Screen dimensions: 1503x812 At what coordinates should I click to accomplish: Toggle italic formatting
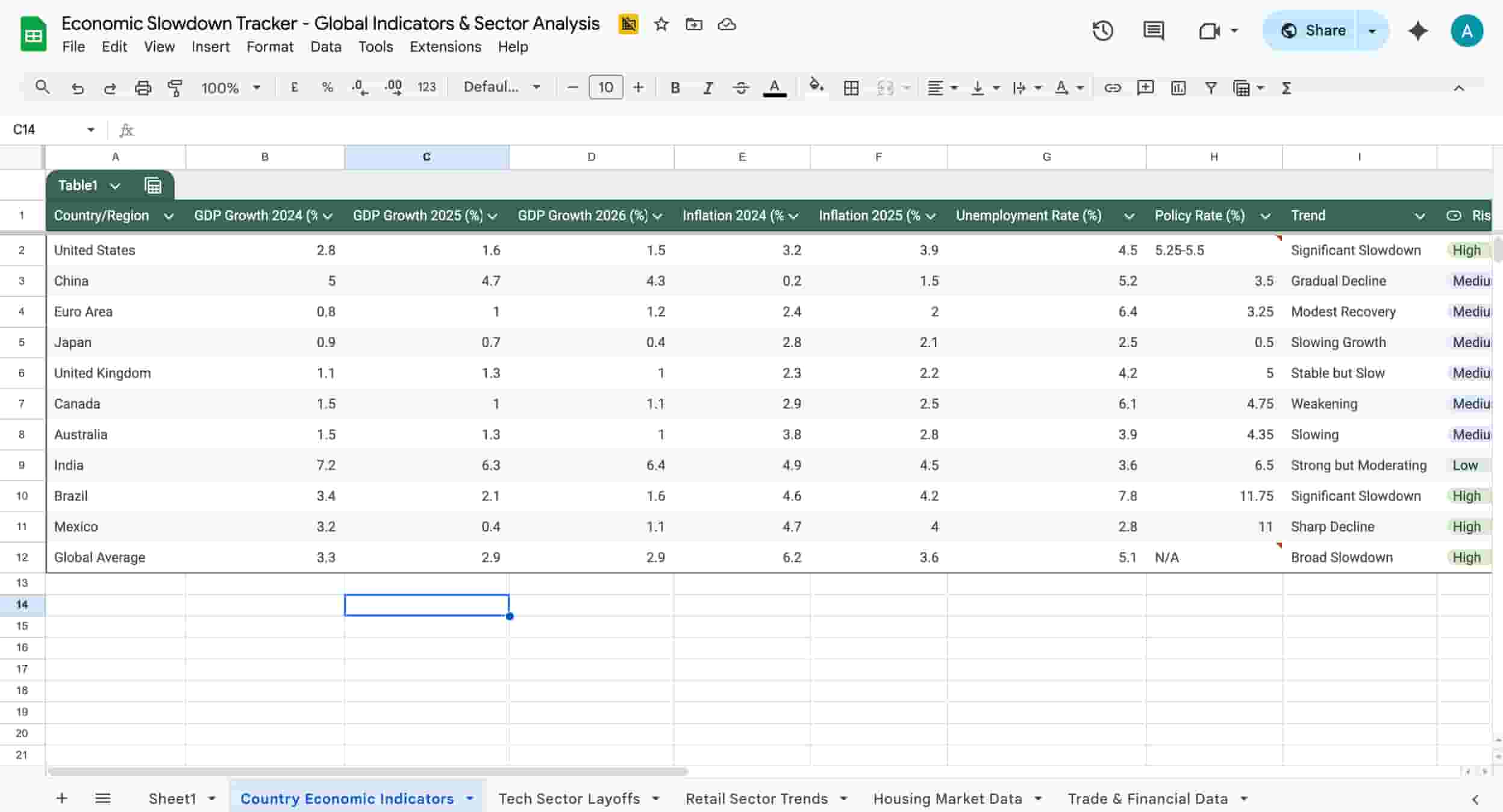(708, 88)
